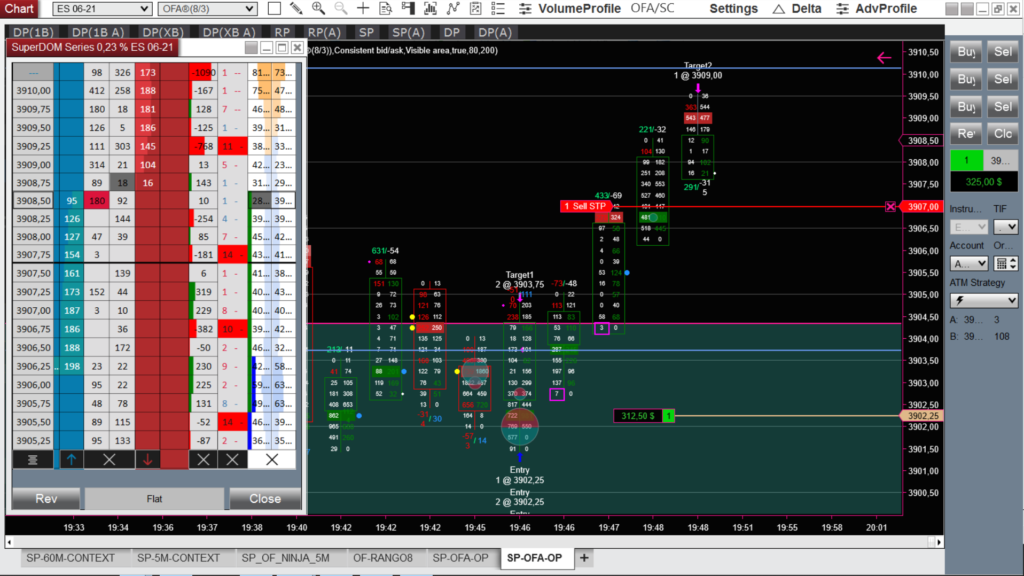Screen dimensions: 1024x576
Task: Activate the crosshair cursor tool
Action: point(363,8)
